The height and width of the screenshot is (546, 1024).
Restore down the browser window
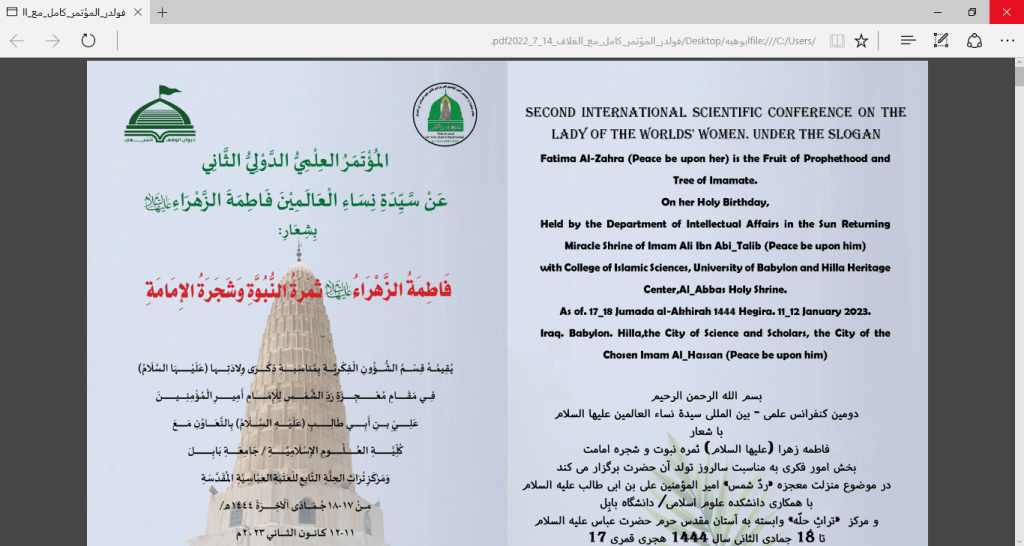click(x=971, y=12)
